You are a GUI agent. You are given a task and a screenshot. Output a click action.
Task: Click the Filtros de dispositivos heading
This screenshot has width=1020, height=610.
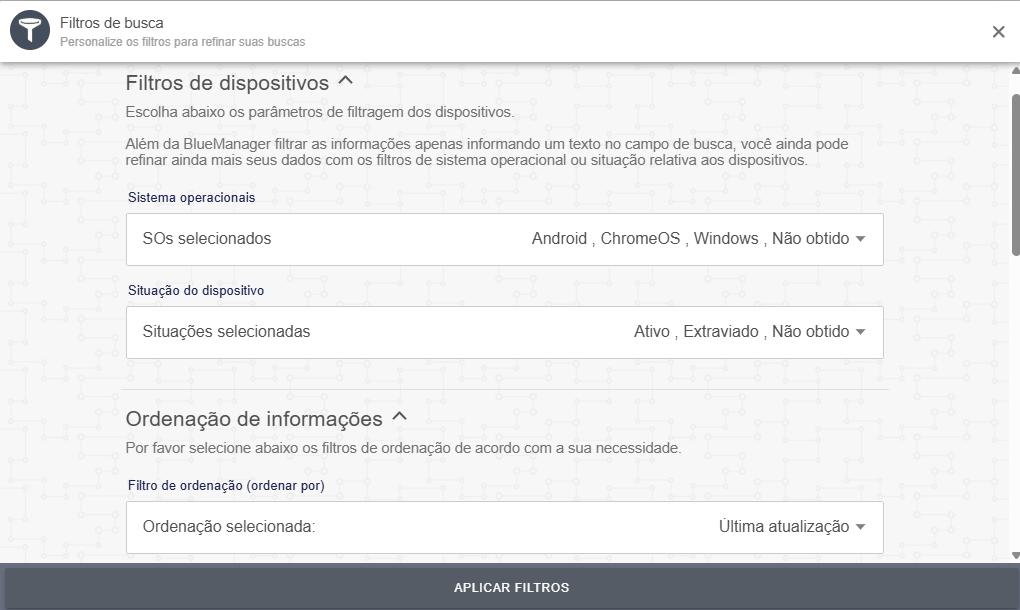point(227,83)
